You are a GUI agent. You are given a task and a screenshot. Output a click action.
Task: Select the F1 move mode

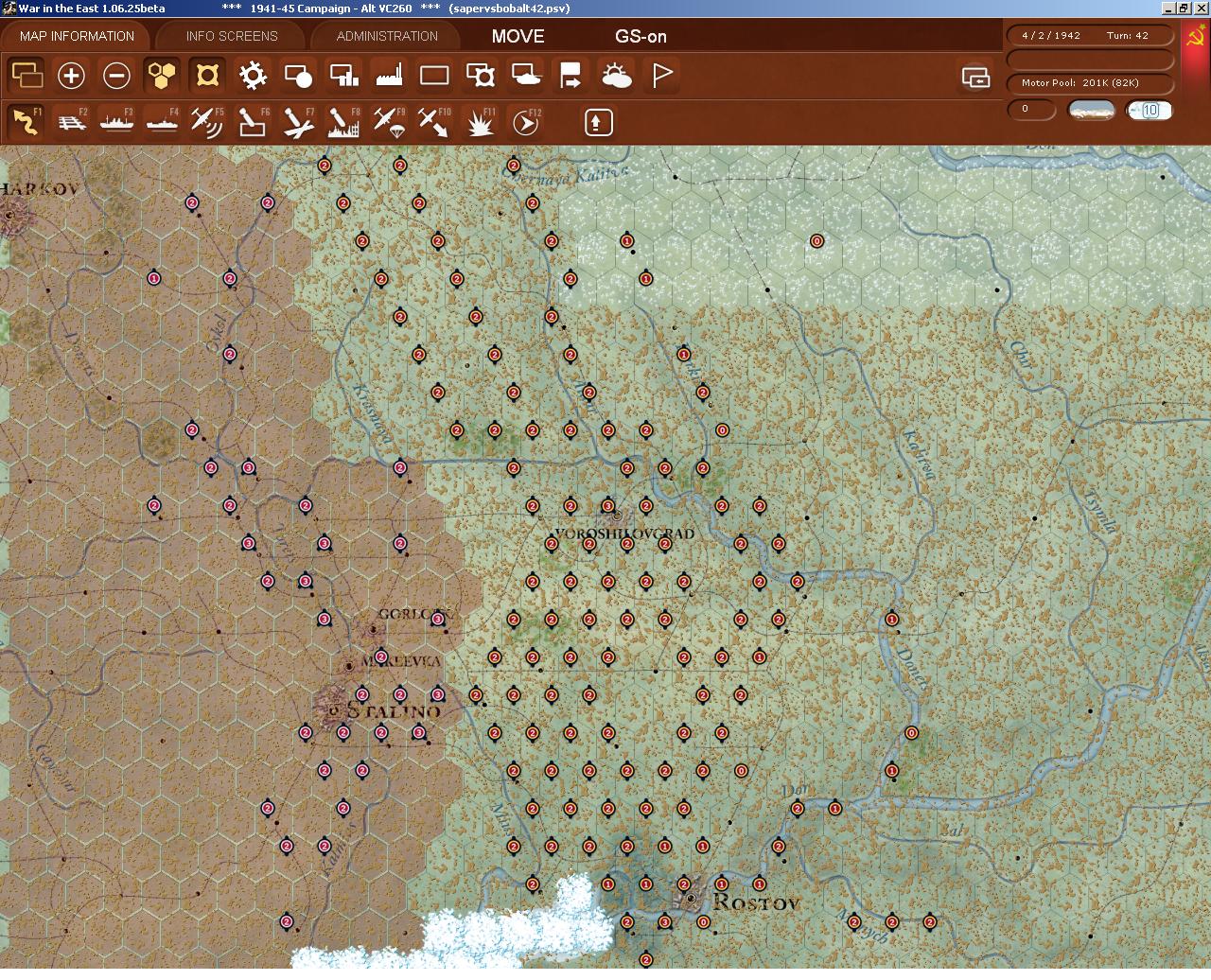pos(26,122)
